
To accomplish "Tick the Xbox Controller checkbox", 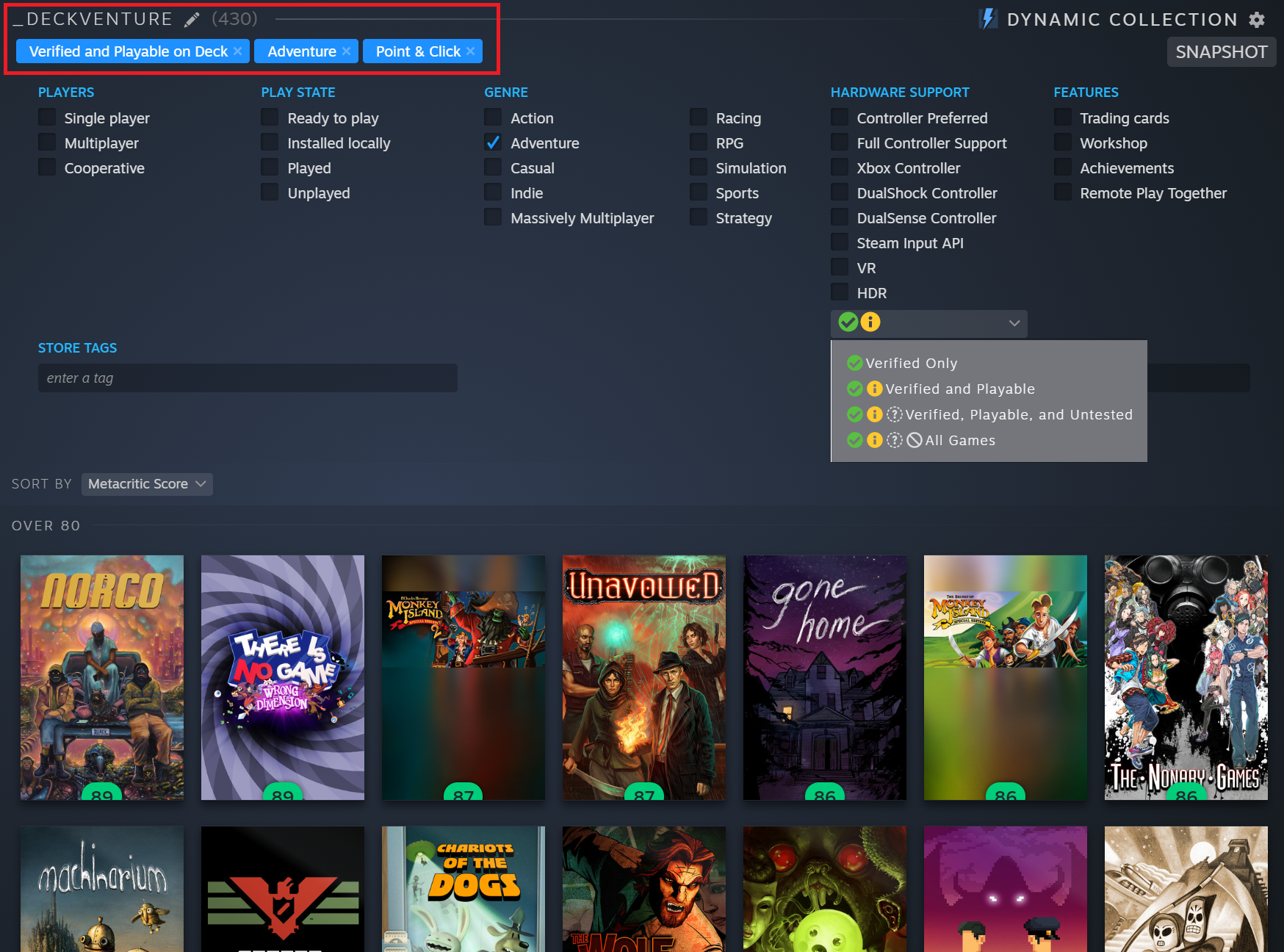I will tap(840, 167).
